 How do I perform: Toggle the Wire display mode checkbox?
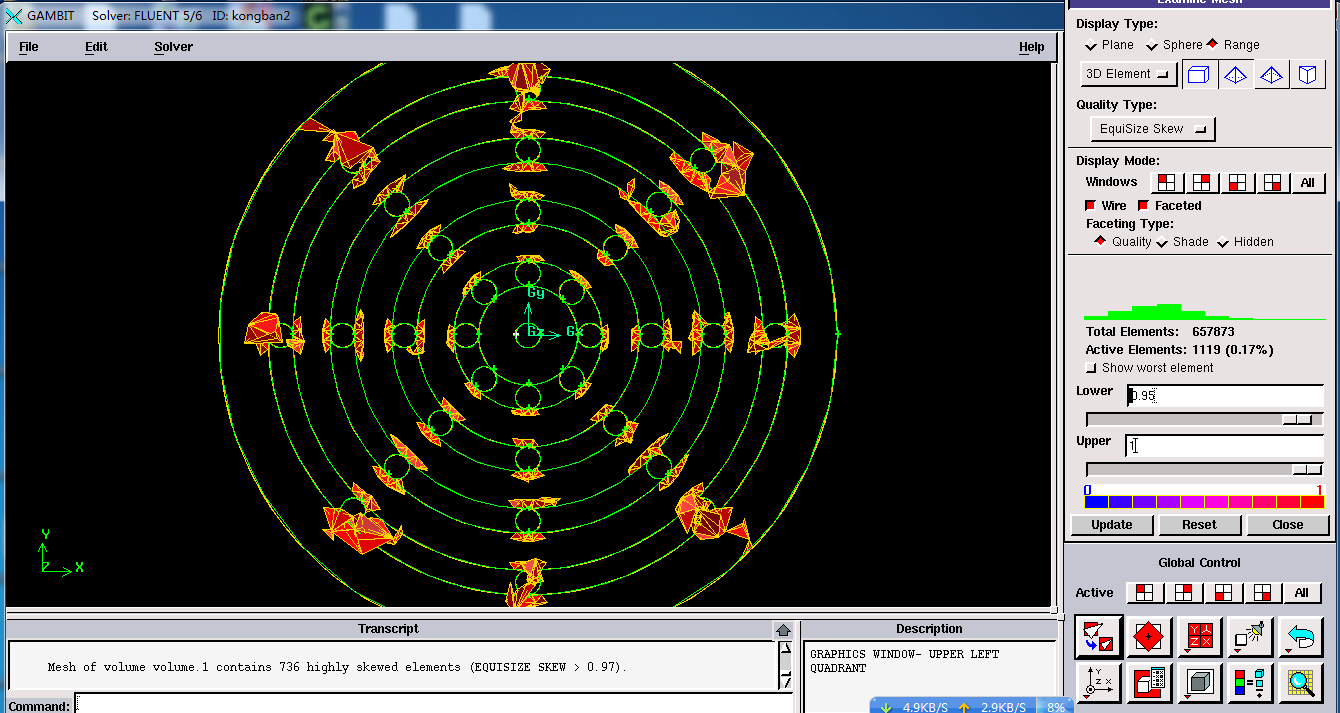coord(1091,206)
